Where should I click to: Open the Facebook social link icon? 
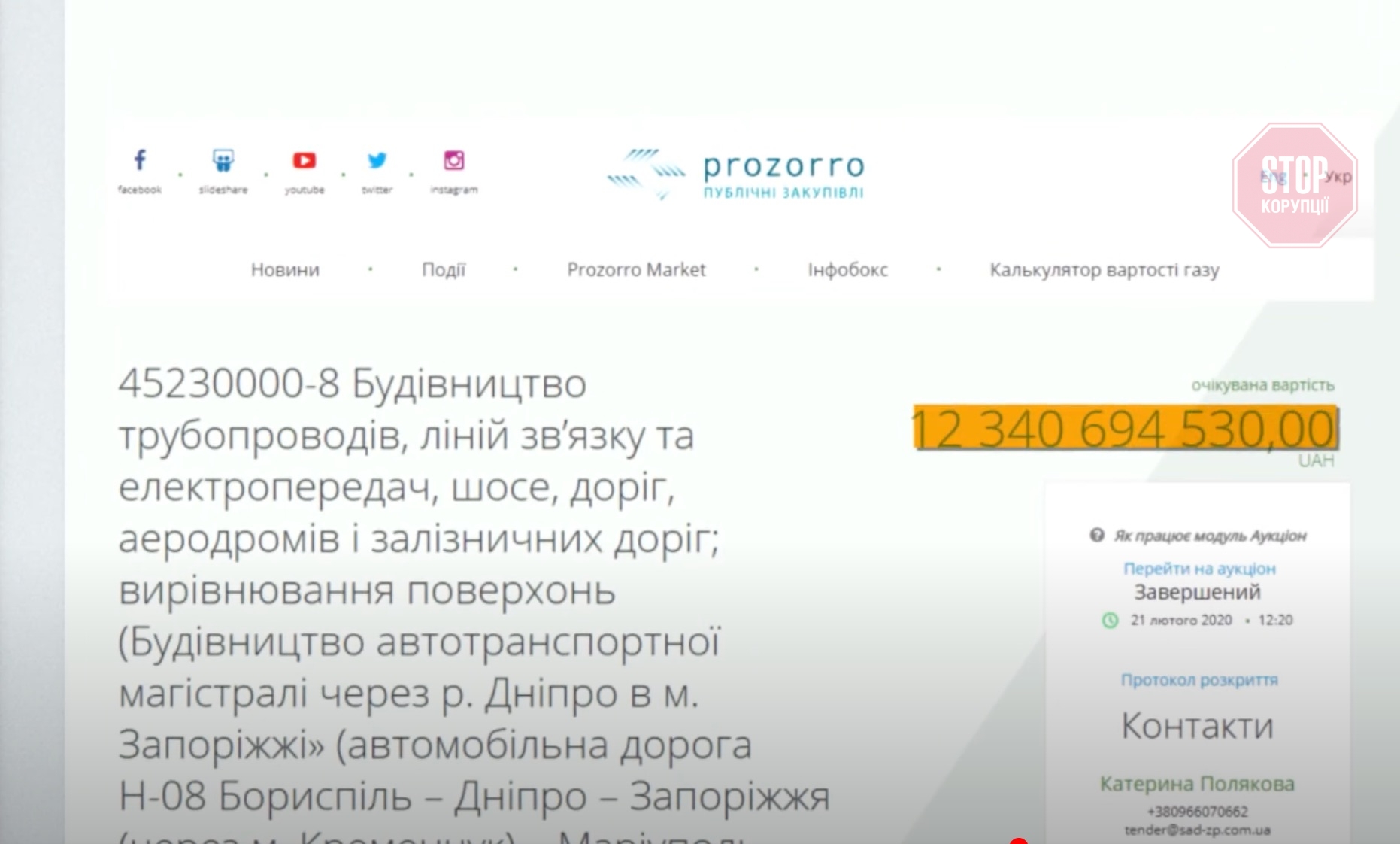[140, 160]
